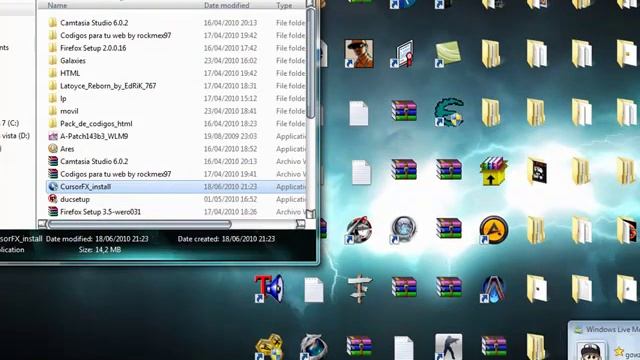The width and height of the screenshot is (640, 360).
Task: Click the Windows Live Messenger window title
Action: click(613, 329)
